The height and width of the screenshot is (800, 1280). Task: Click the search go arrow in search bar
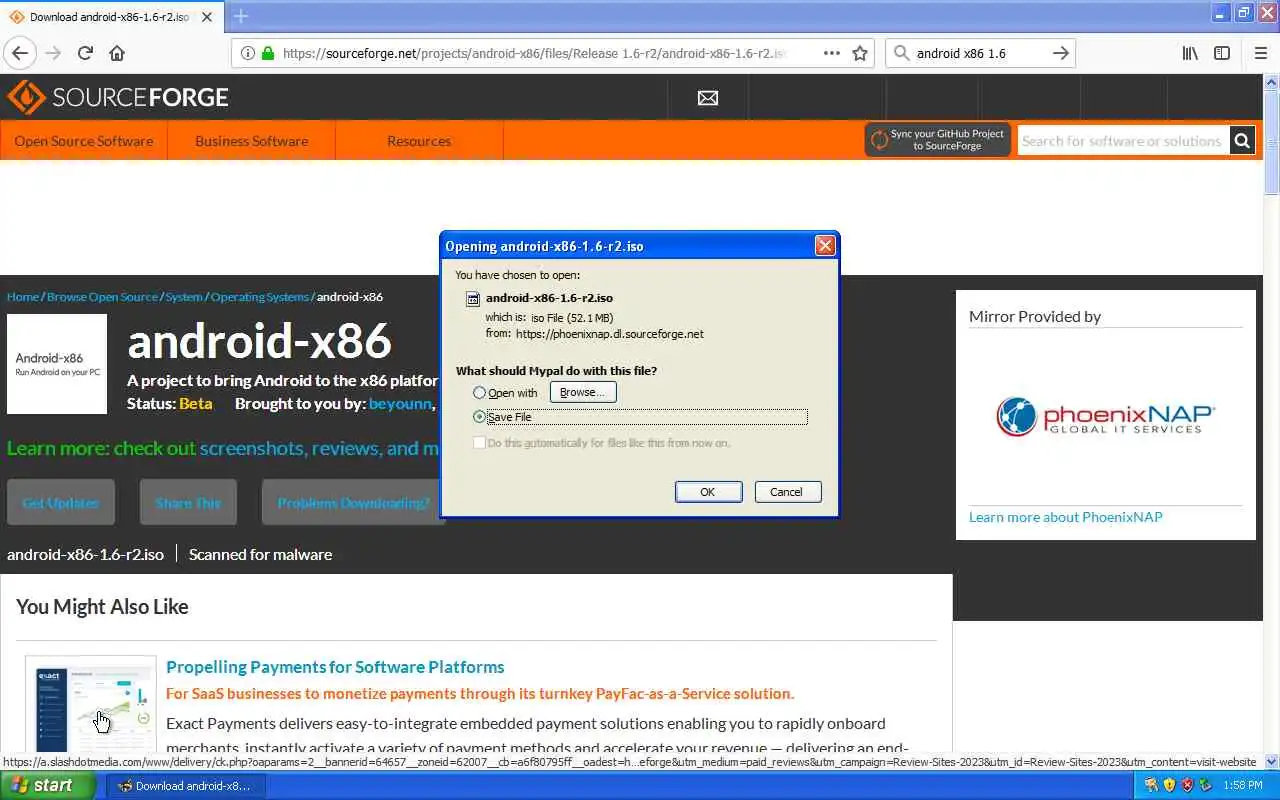coord(1061,53)
